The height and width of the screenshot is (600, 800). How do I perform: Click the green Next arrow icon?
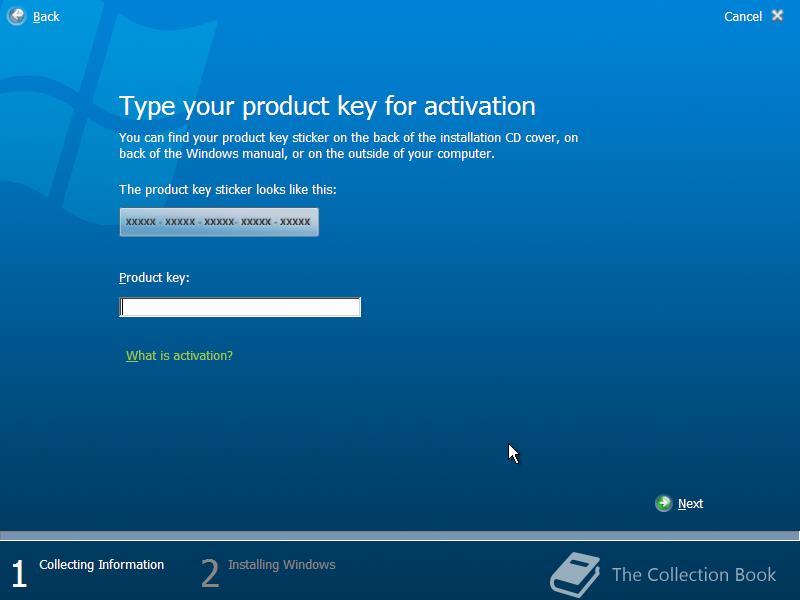coord(663,504)
